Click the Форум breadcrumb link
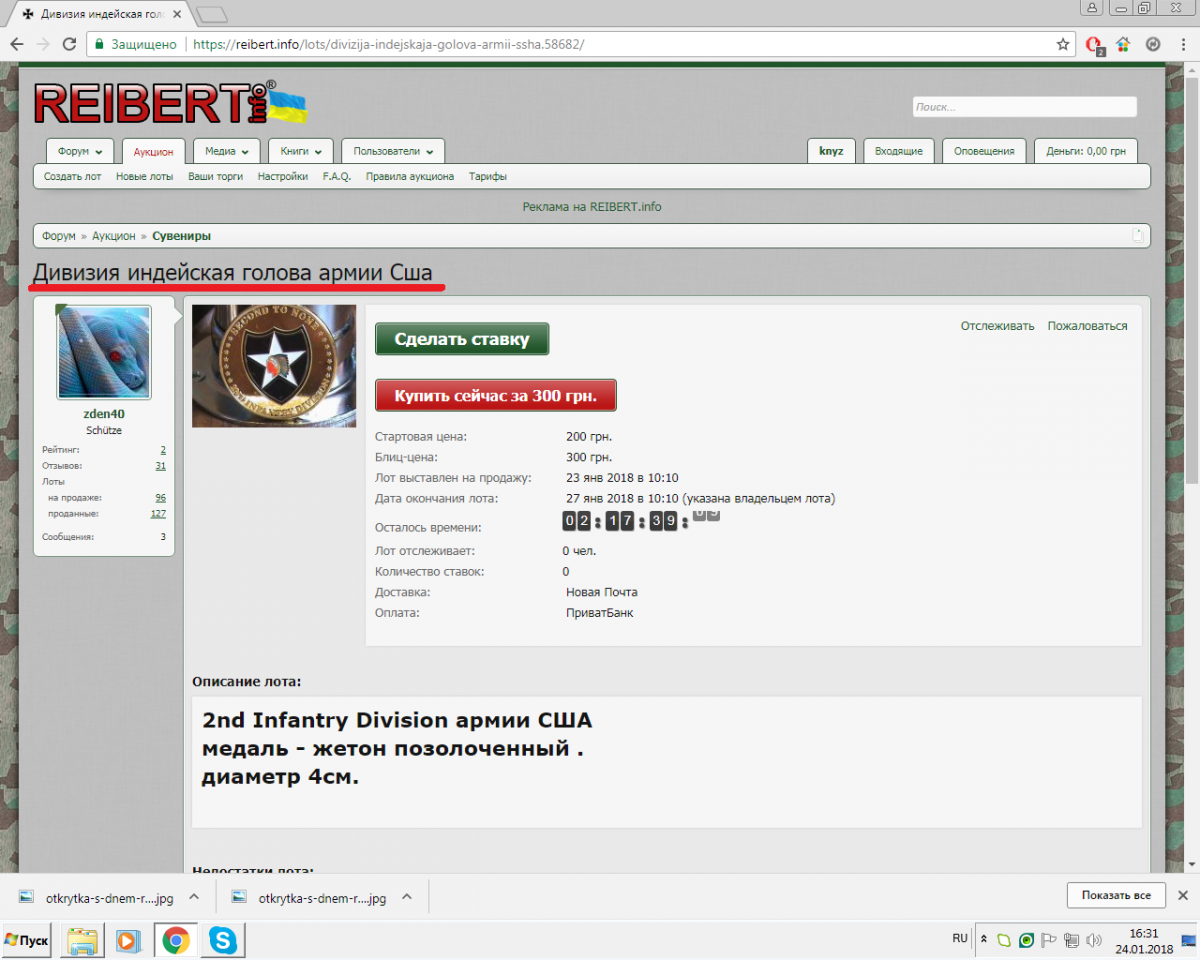Screen dimensions: 1200x960 click(59, 236)
